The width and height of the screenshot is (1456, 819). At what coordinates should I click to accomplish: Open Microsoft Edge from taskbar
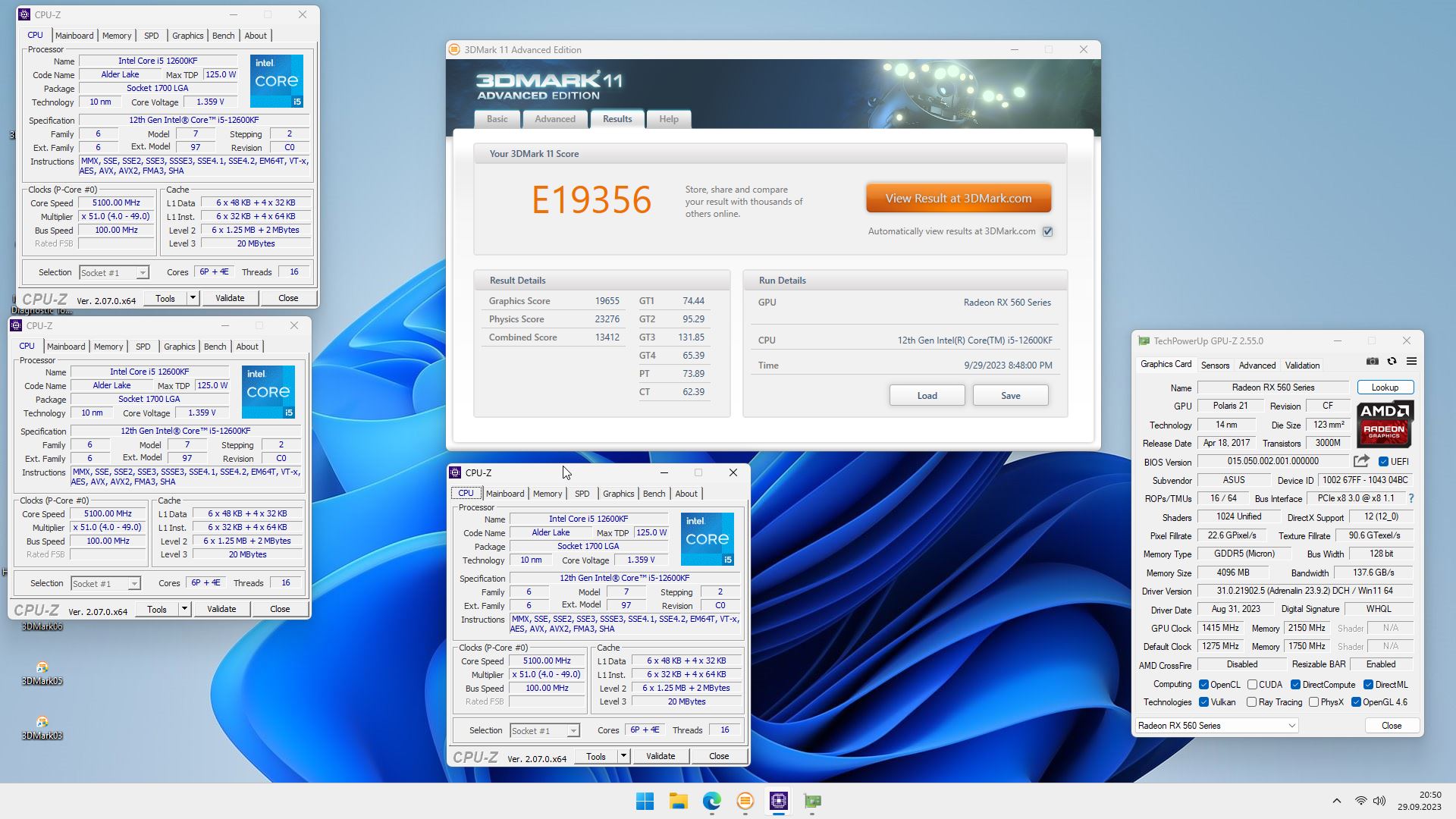coord(711,801)
